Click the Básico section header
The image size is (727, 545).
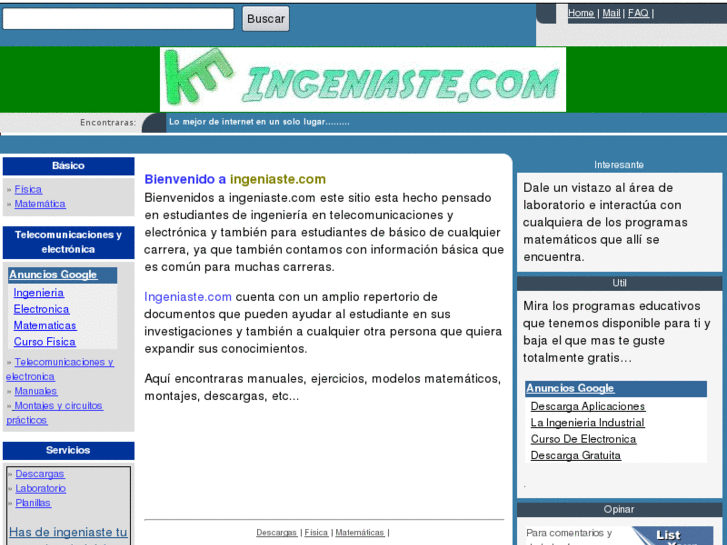[69, 166]
